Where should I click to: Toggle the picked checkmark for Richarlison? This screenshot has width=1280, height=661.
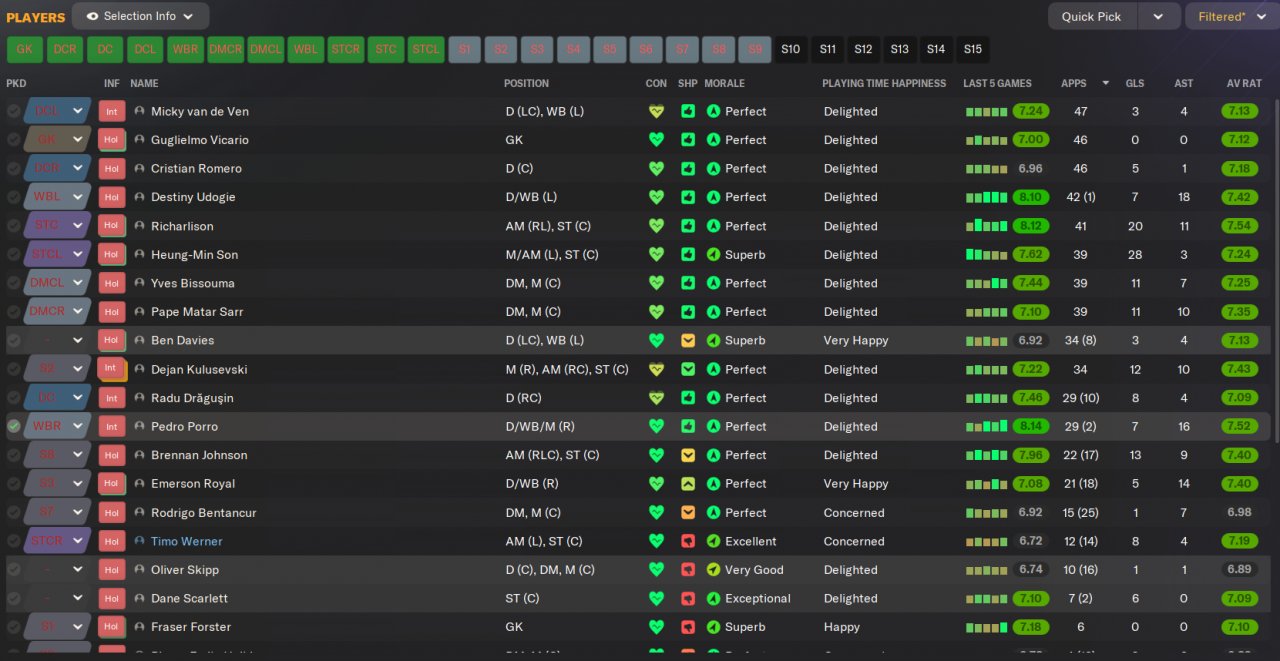14,226
